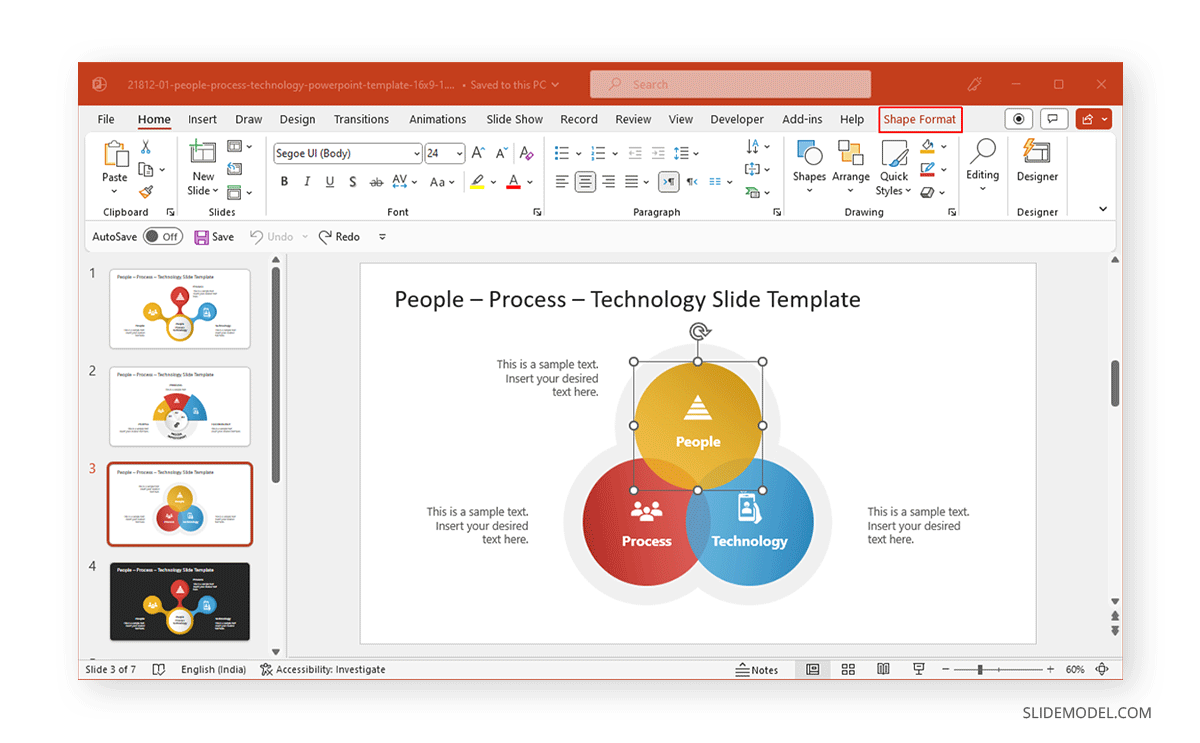Switch to Slide Sorter view in status bar
This screenshot has height=743, width=1200.
pyautogui.click(x=848, y=669)
